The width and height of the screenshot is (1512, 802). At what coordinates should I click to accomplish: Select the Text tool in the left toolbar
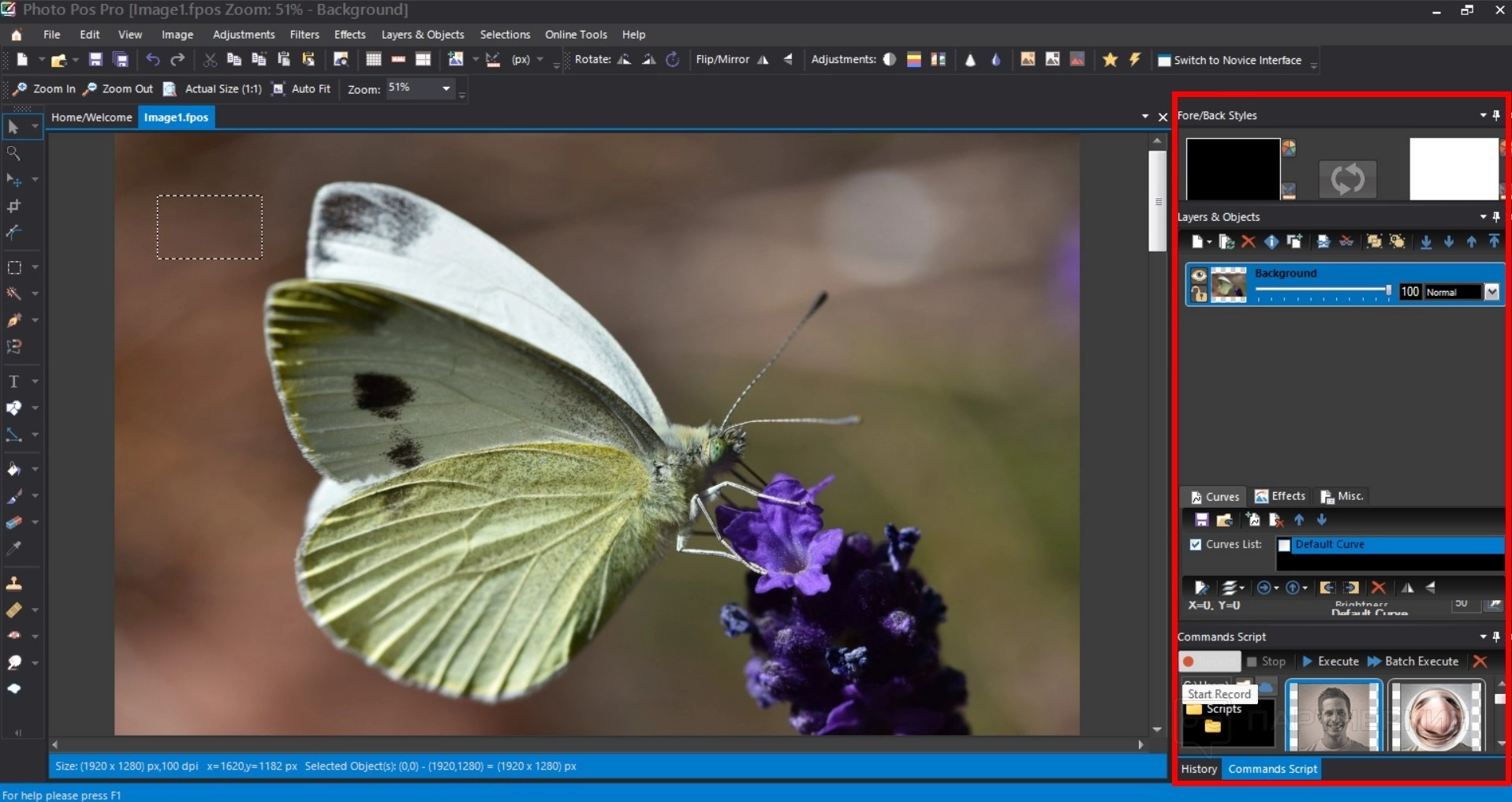pyautogui.click(x=13, y=382)
